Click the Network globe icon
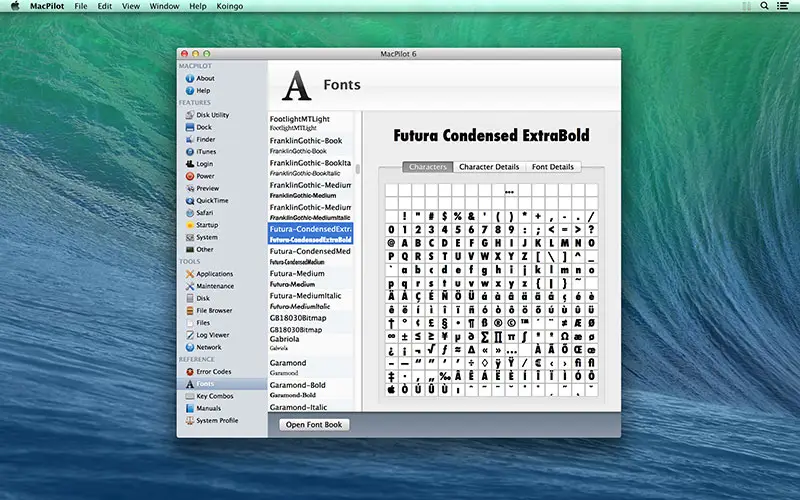The height and width of the screenshot is (500, 800). point(190,347)
